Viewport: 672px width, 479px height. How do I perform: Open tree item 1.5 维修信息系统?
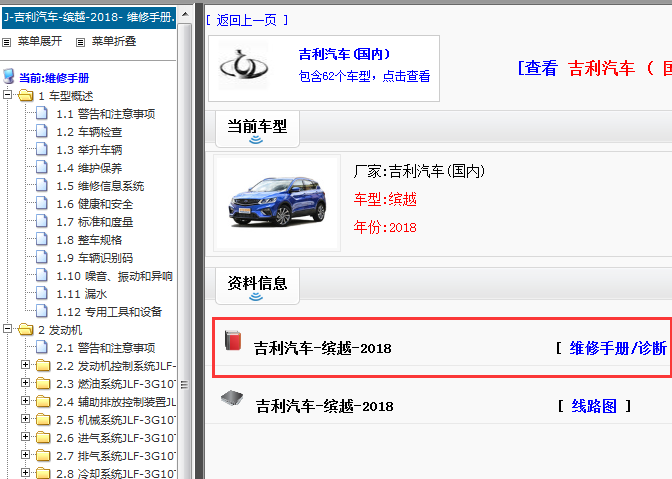pos(100,186)
